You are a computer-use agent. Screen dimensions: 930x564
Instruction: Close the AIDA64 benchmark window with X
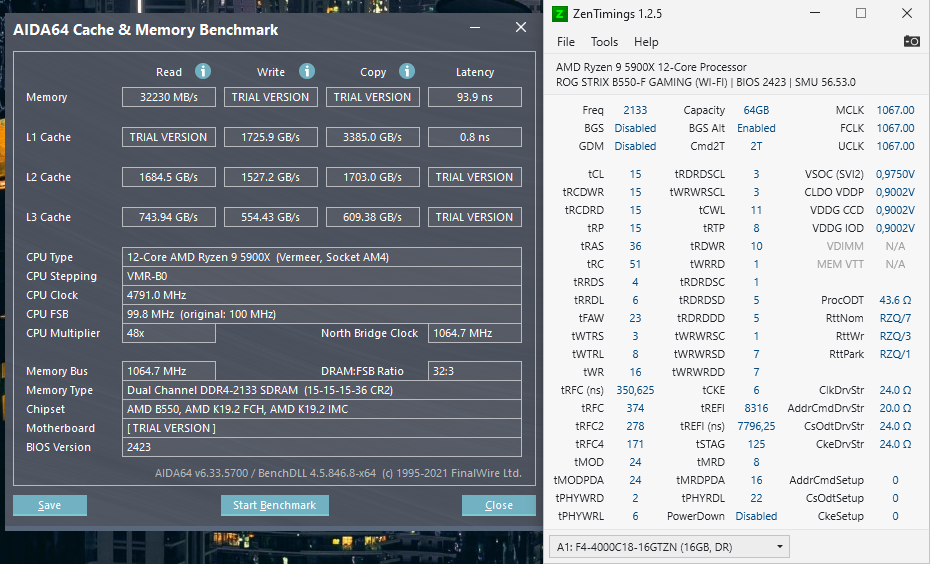coord(521,27)
